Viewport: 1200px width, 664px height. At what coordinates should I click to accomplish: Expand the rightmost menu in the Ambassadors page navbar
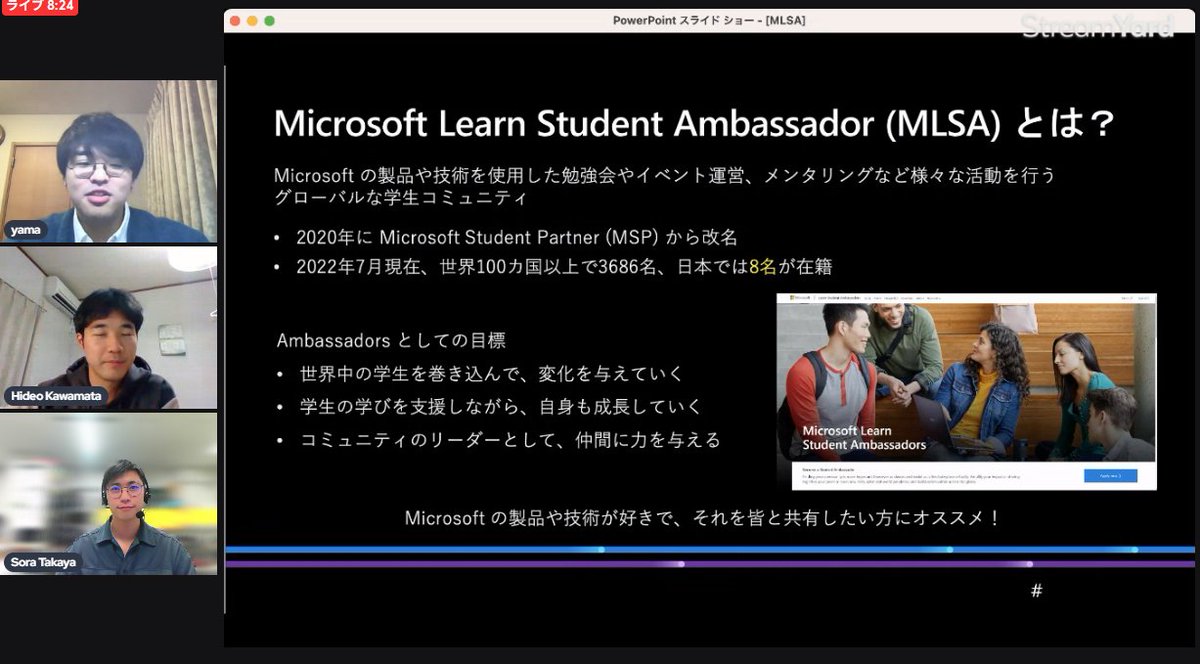933,297
